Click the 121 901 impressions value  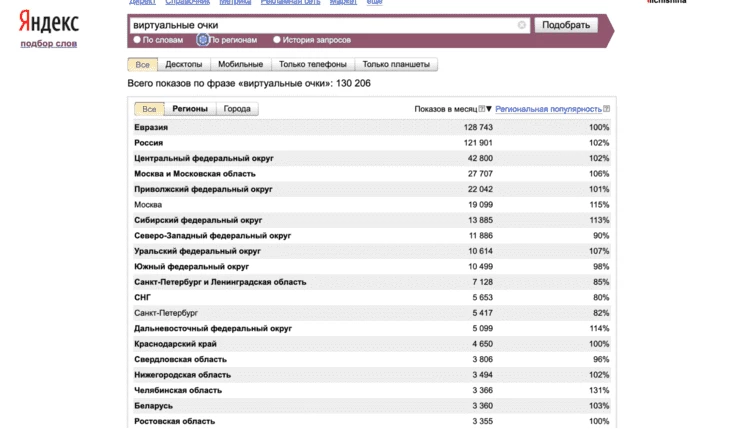click(478, 143)
